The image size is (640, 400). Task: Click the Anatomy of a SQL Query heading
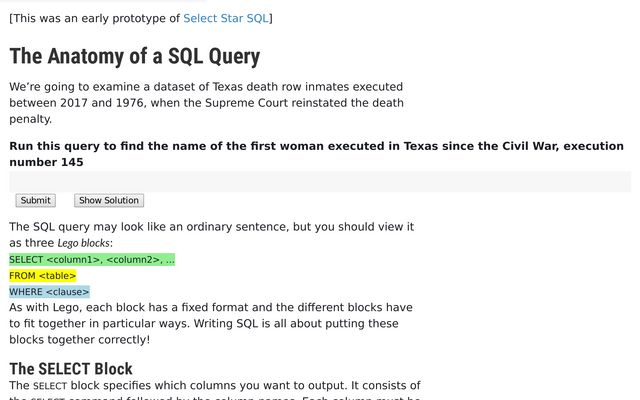(134, 56)
